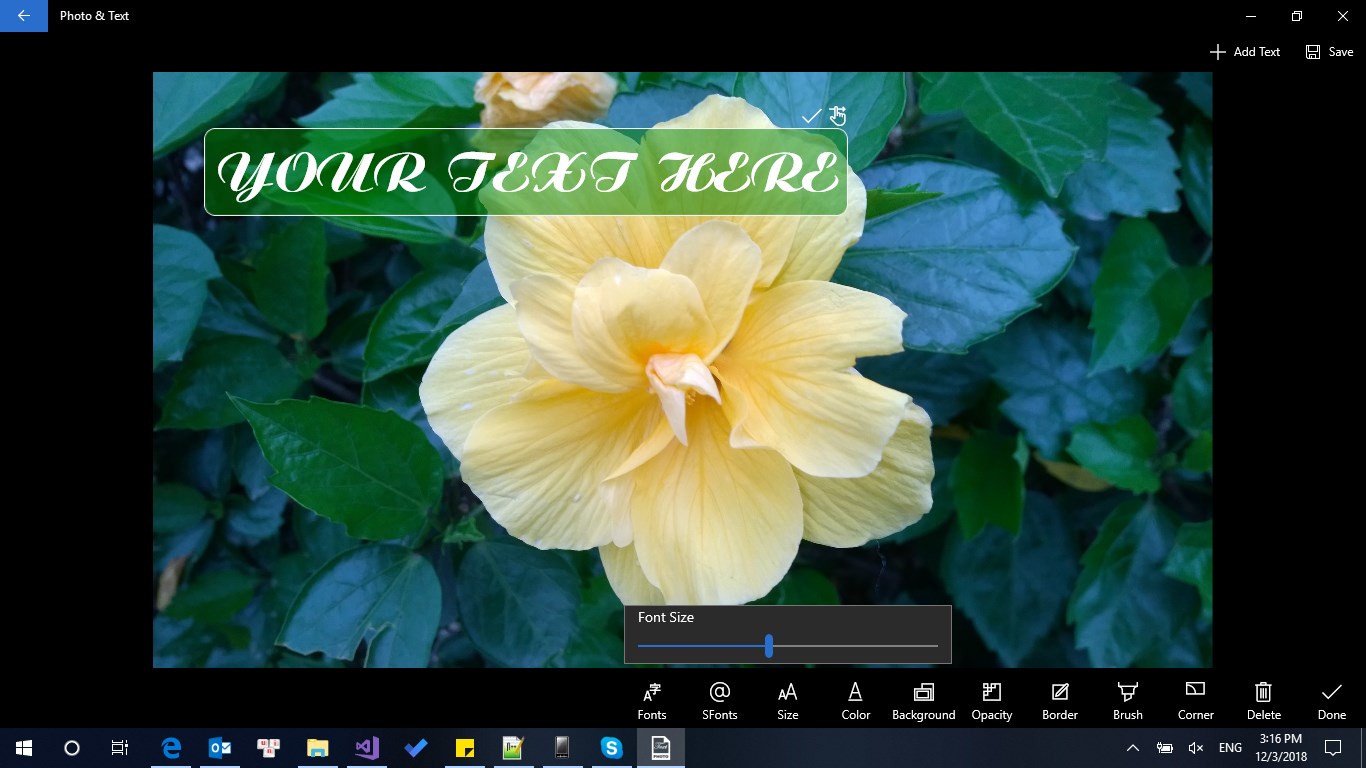Click the Font Size label
Image resolution: width=1366 pixels, height=768 pixels.
[x=666, y=617]
